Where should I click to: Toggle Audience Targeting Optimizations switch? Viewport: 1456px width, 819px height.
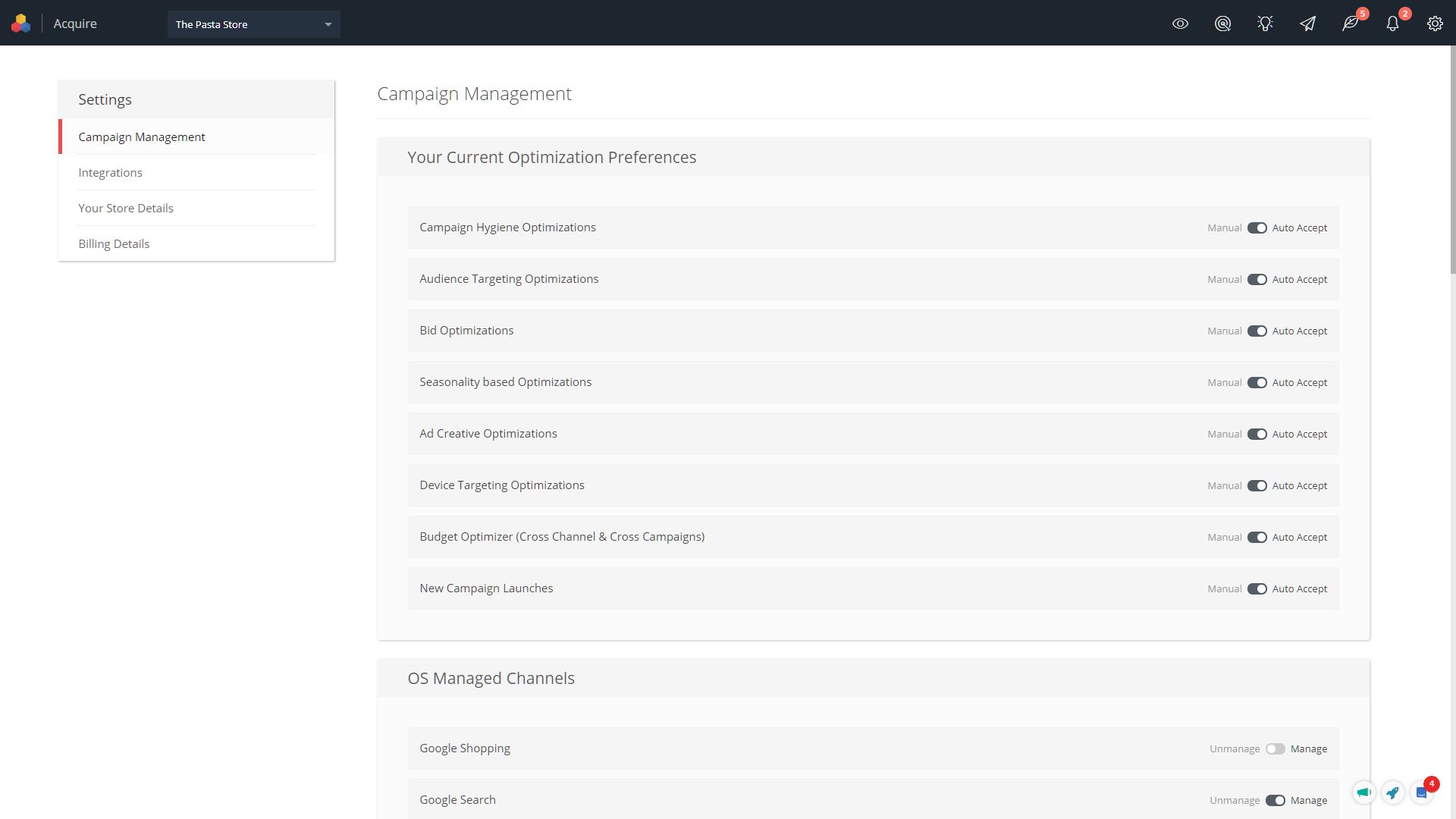pos(1257,280)
